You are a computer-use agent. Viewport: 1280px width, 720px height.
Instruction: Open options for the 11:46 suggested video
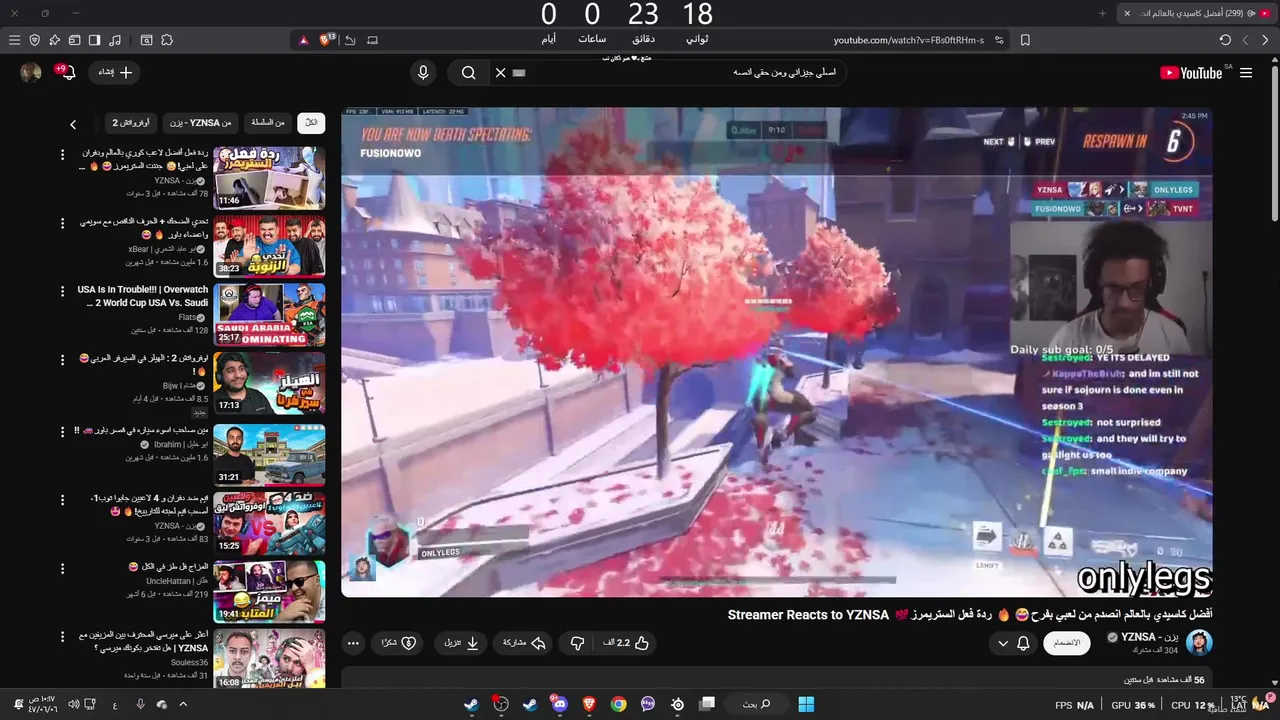[62, 155]
